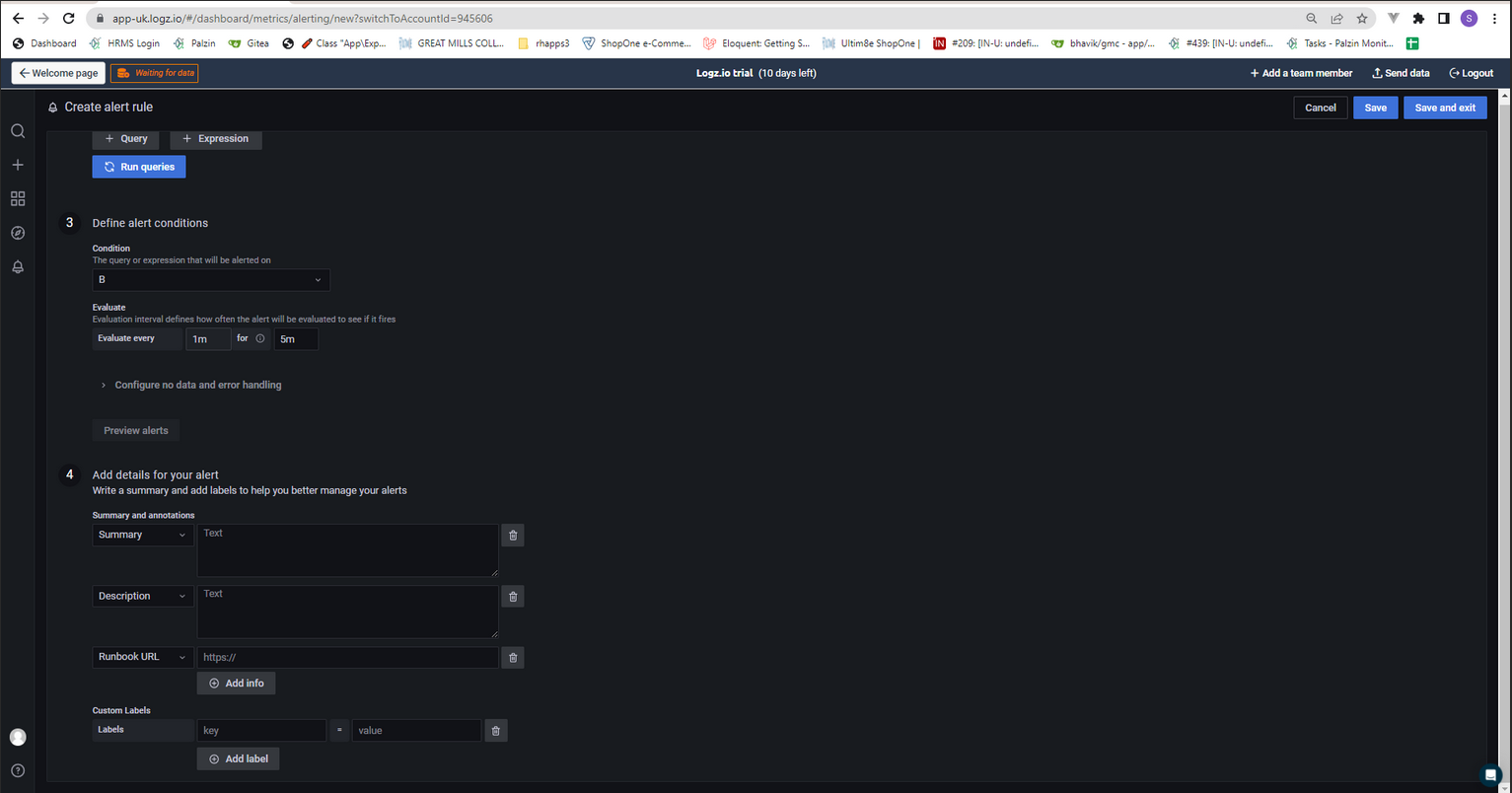Open the Runbook URL annotation type dropdown
The image size is (1512, 793).
[x=143, y=657]
